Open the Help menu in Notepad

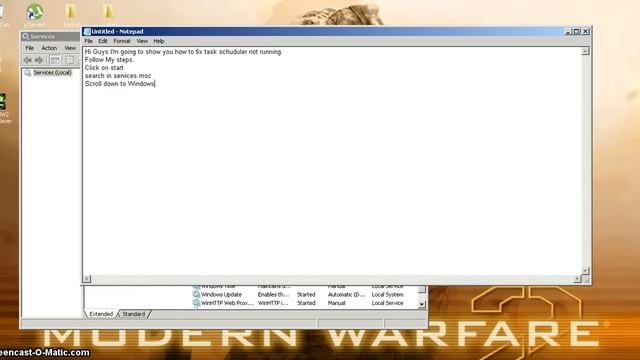click(159, 41)
